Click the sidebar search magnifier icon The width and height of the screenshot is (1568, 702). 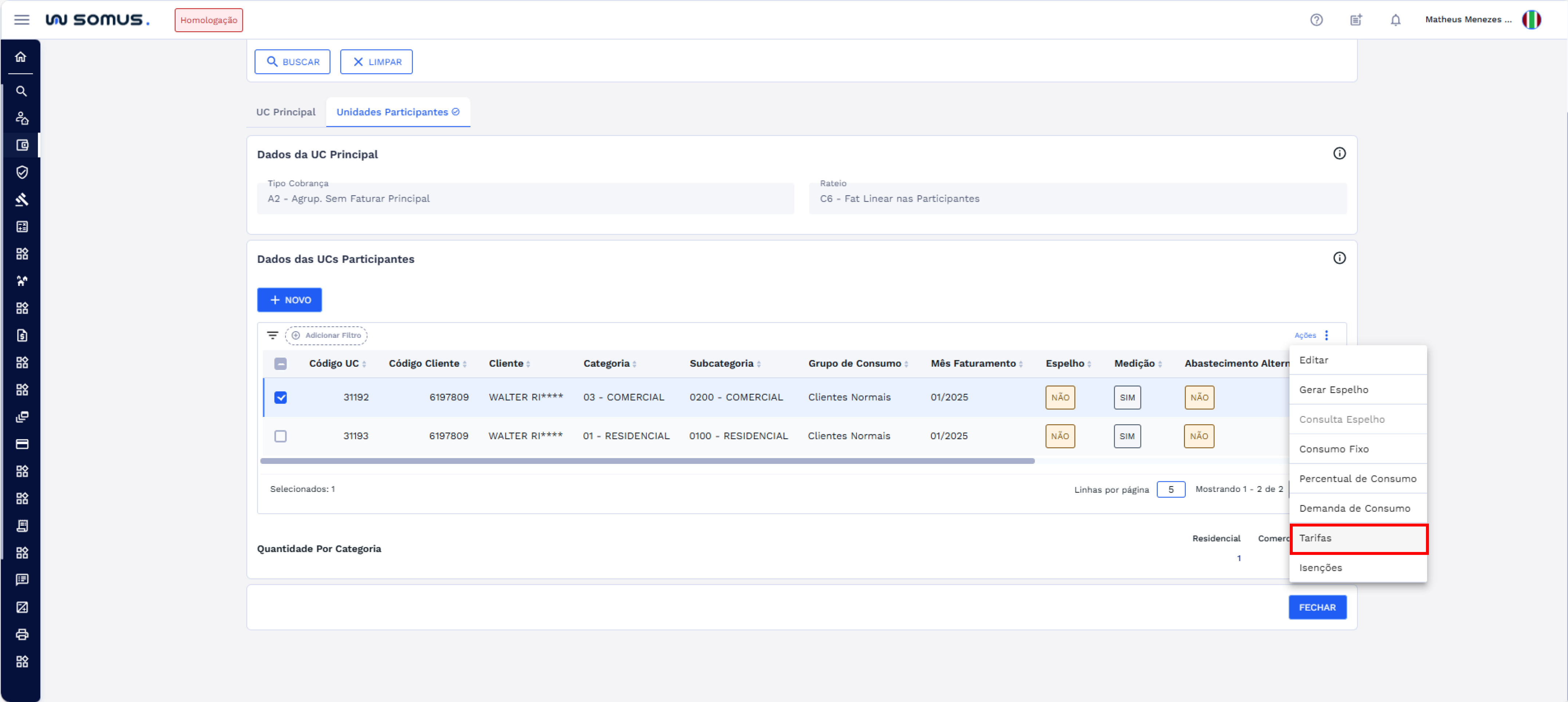(x=21, y=91)
